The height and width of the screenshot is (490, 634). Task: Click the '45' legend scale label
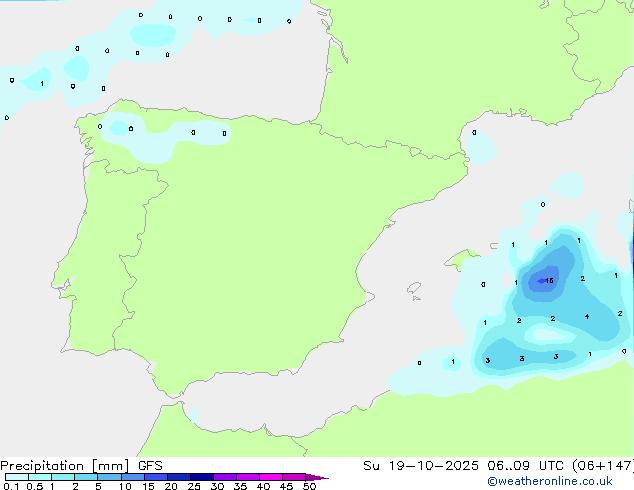pos(286,486)
